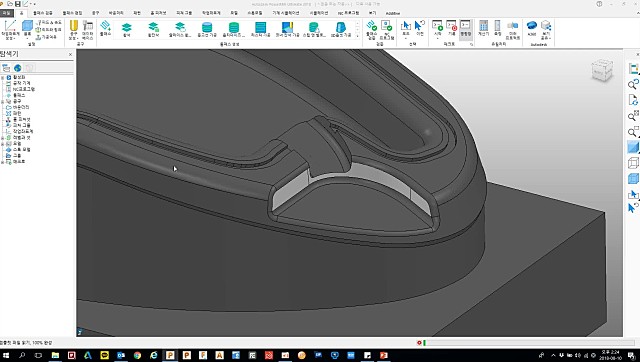The image size is (640, 362).
Task: Switch to explorer globe browser tab icon
Action: coord(18,68)
